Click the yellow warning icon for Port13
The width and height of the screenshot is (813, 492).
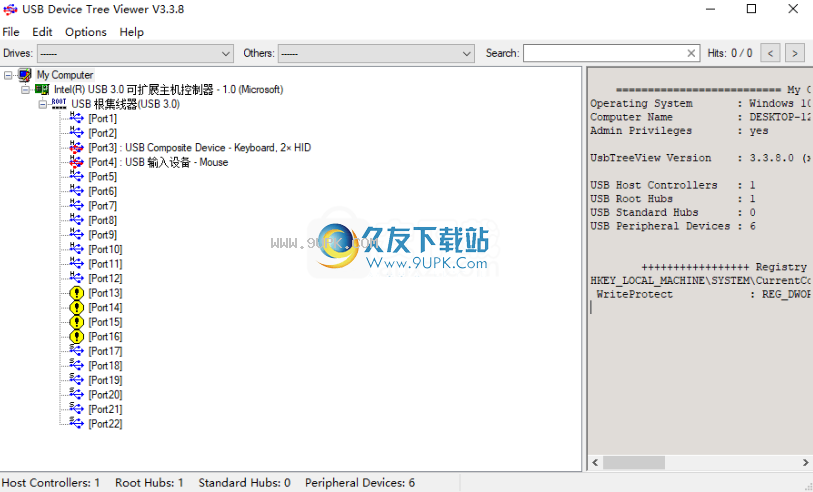[76, 293]
